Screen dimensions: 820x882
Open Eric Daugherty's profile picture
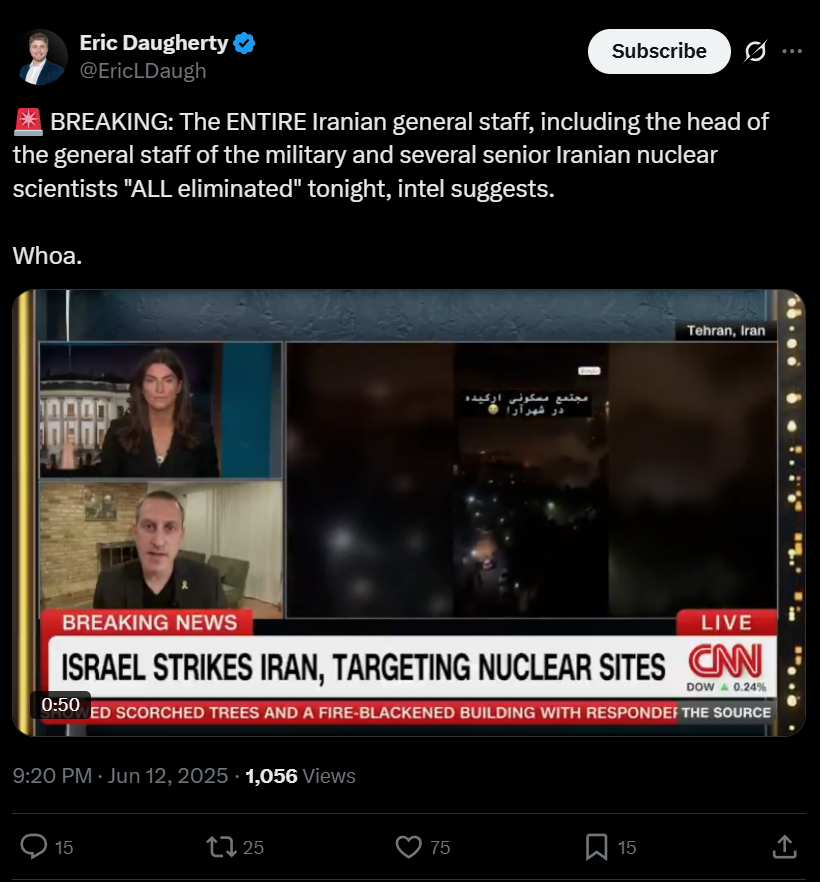click(x=40, y=57)
